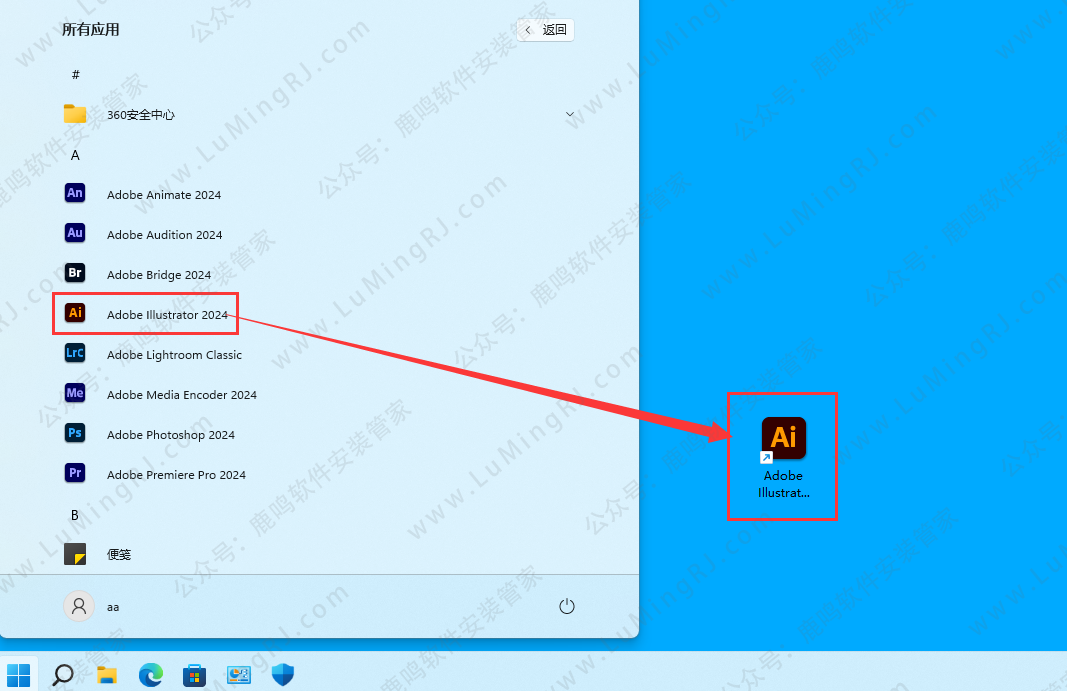Viewport: 1067px width, 691px height.
Task: Open Windows Security shield on taskbar
Action: [x=282, y=675]
